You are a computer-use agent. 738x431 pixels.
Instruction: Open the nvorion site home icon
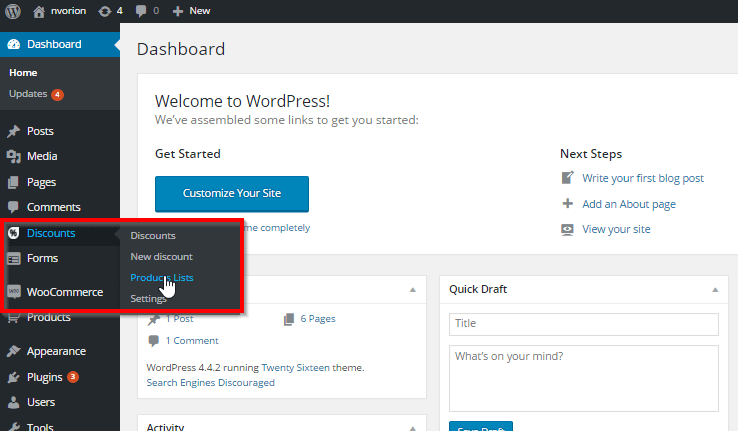(x=39, y=11)
